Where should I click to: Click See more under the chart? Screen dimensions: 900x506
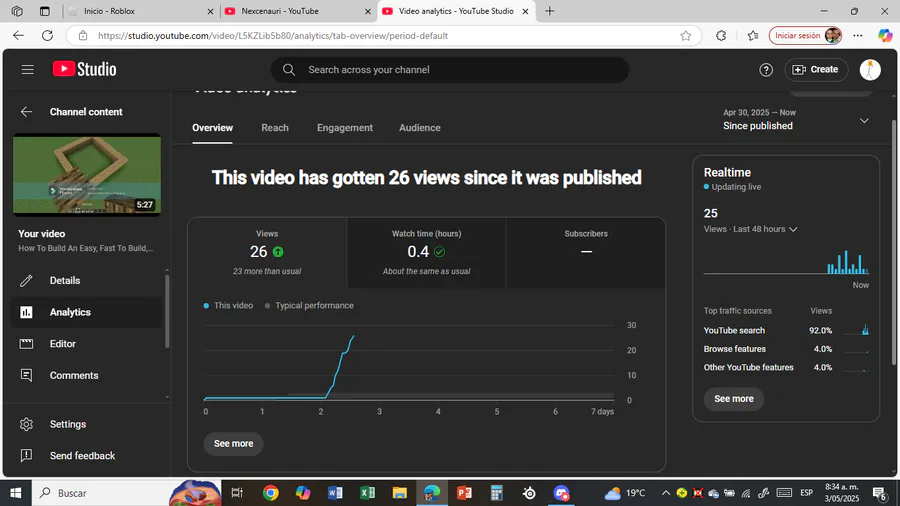(x=234, y=443)
